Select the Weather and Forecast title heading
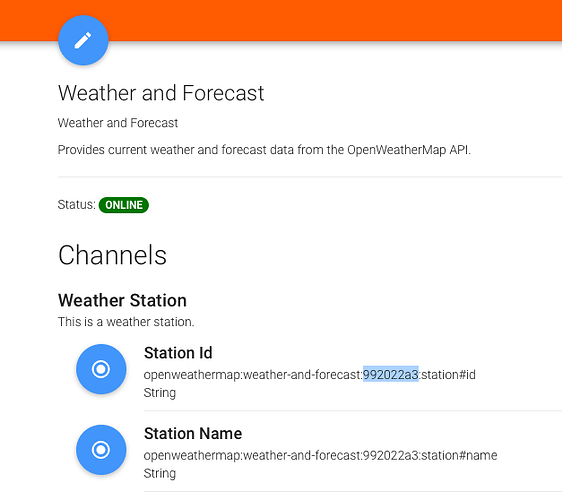562x500 pixels. pos(161,93)
